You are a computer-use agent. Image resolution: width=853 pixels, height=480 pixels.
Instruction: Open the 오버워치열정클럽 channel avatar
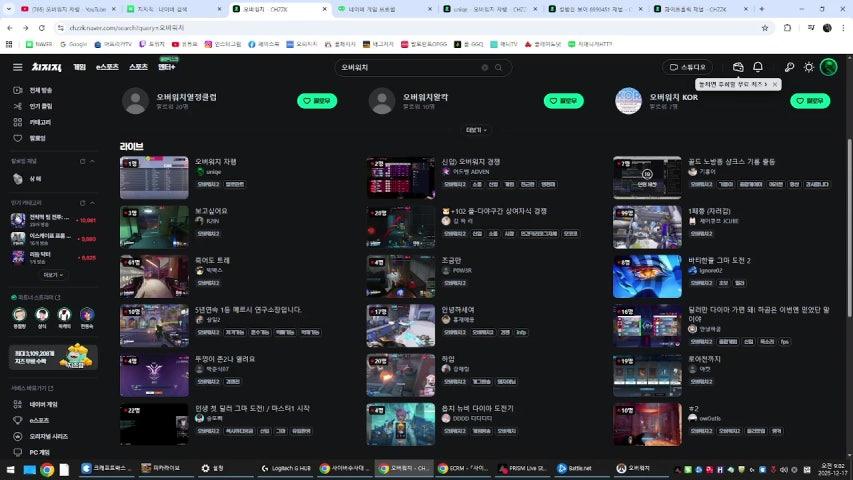(135, 101)
